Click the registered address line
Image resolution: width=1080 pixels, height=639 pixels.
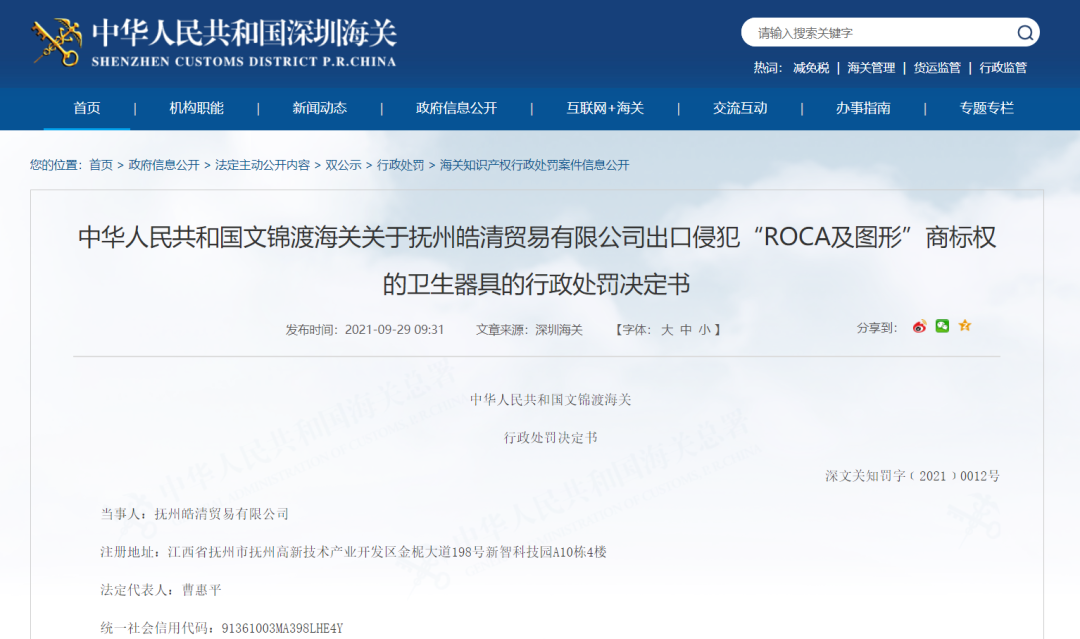coord(353,552)
